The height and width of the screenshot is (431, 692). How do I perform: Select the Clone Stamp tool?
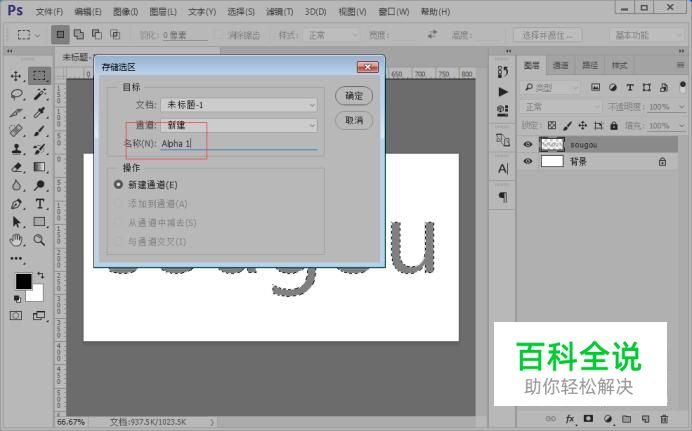[x=16, y=149]
